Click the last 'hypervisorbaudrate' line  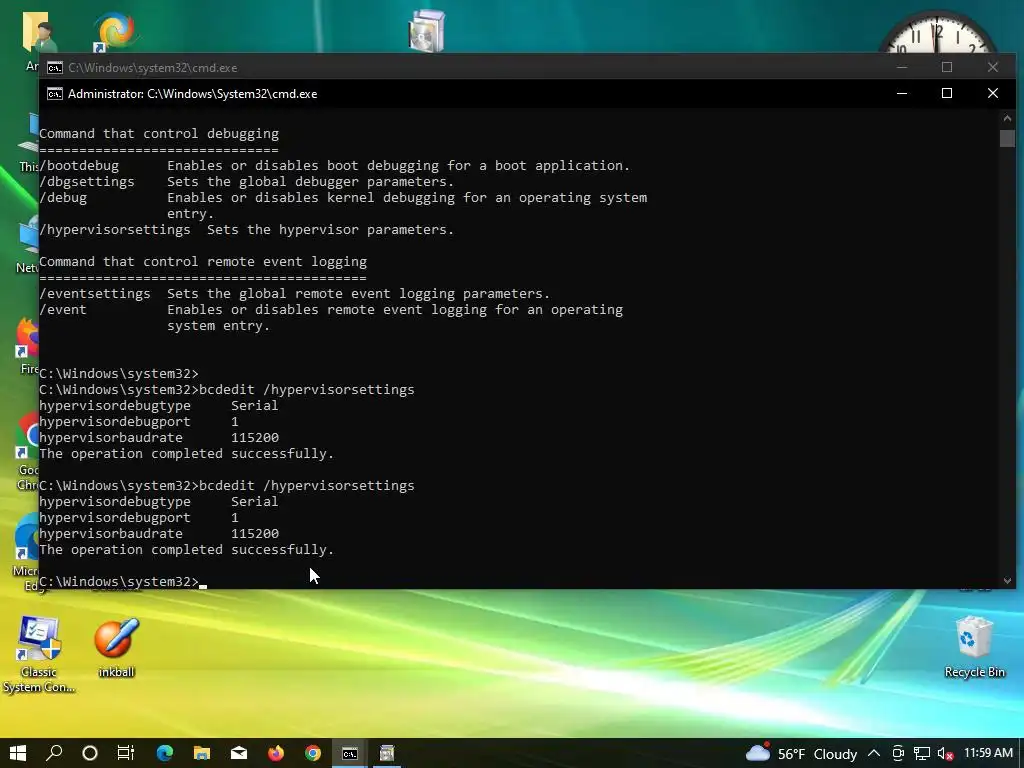click(159, 534)
